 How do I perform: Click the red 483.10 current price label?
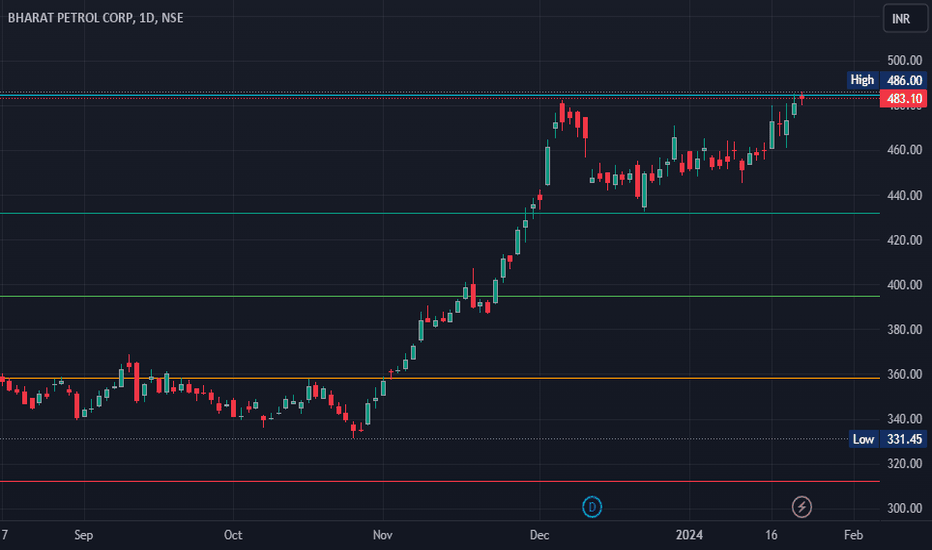click(x=903, y=99)
